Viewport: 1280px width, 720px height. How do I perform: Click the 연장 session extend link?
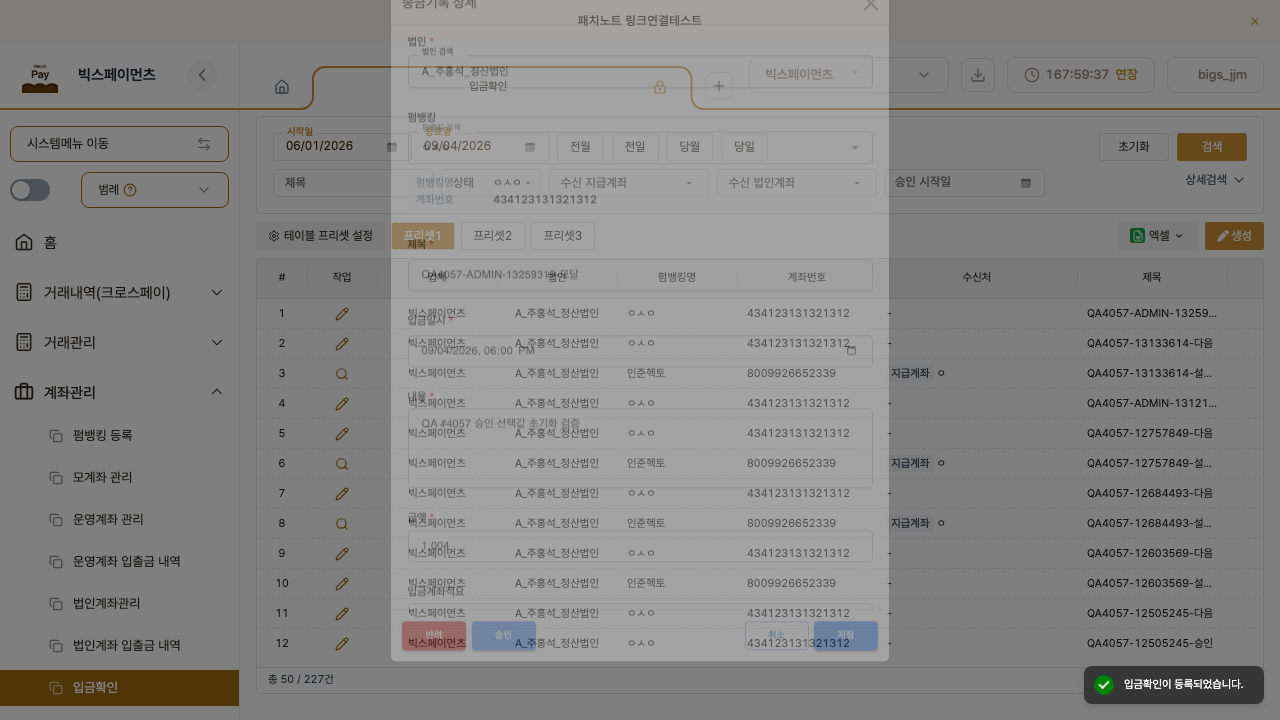coord(1126,75)
